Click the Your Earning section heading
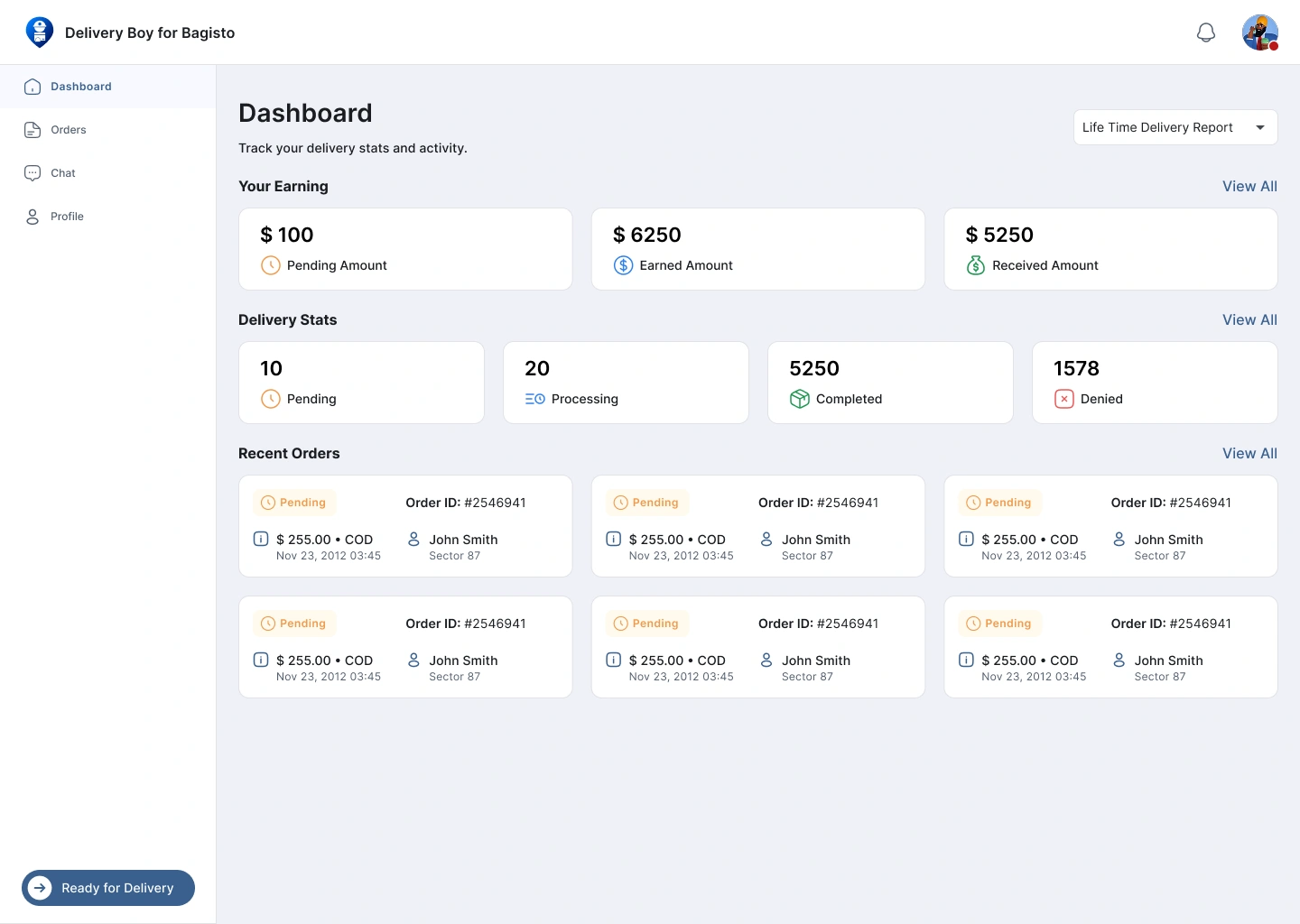Image resolution: width=1300 pixels, height=924 pixels. pyautogui.click(x=283, y=186)
